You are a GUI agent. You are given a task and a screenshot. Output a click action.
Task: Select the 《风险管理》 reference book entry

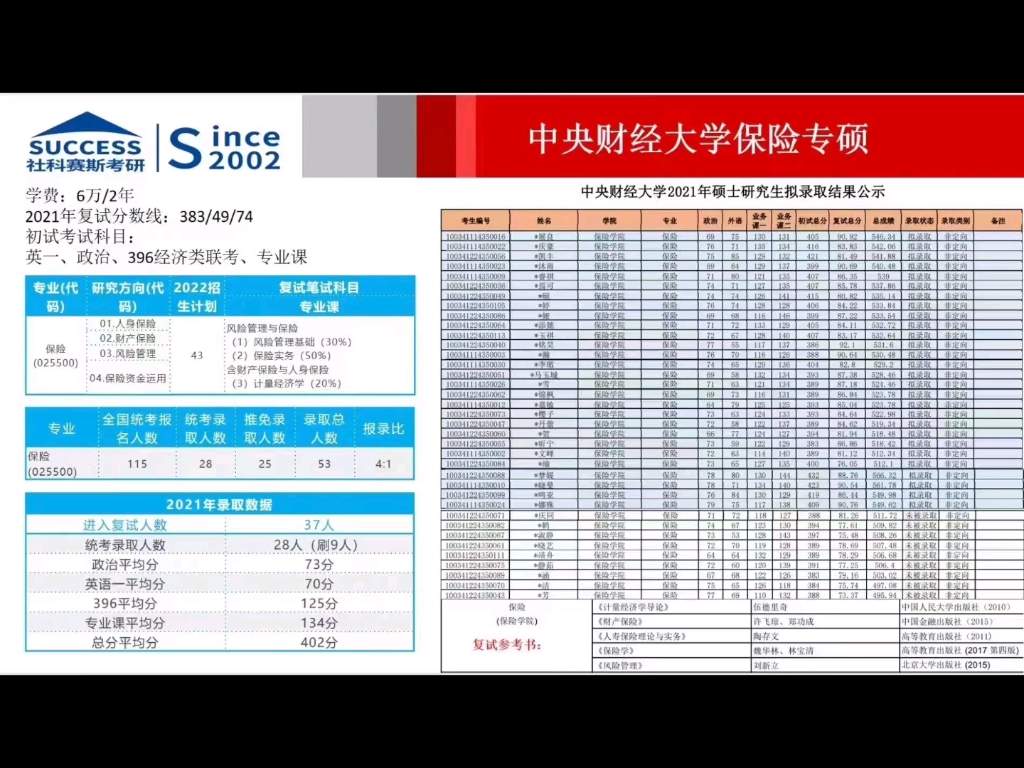[620, 664]
